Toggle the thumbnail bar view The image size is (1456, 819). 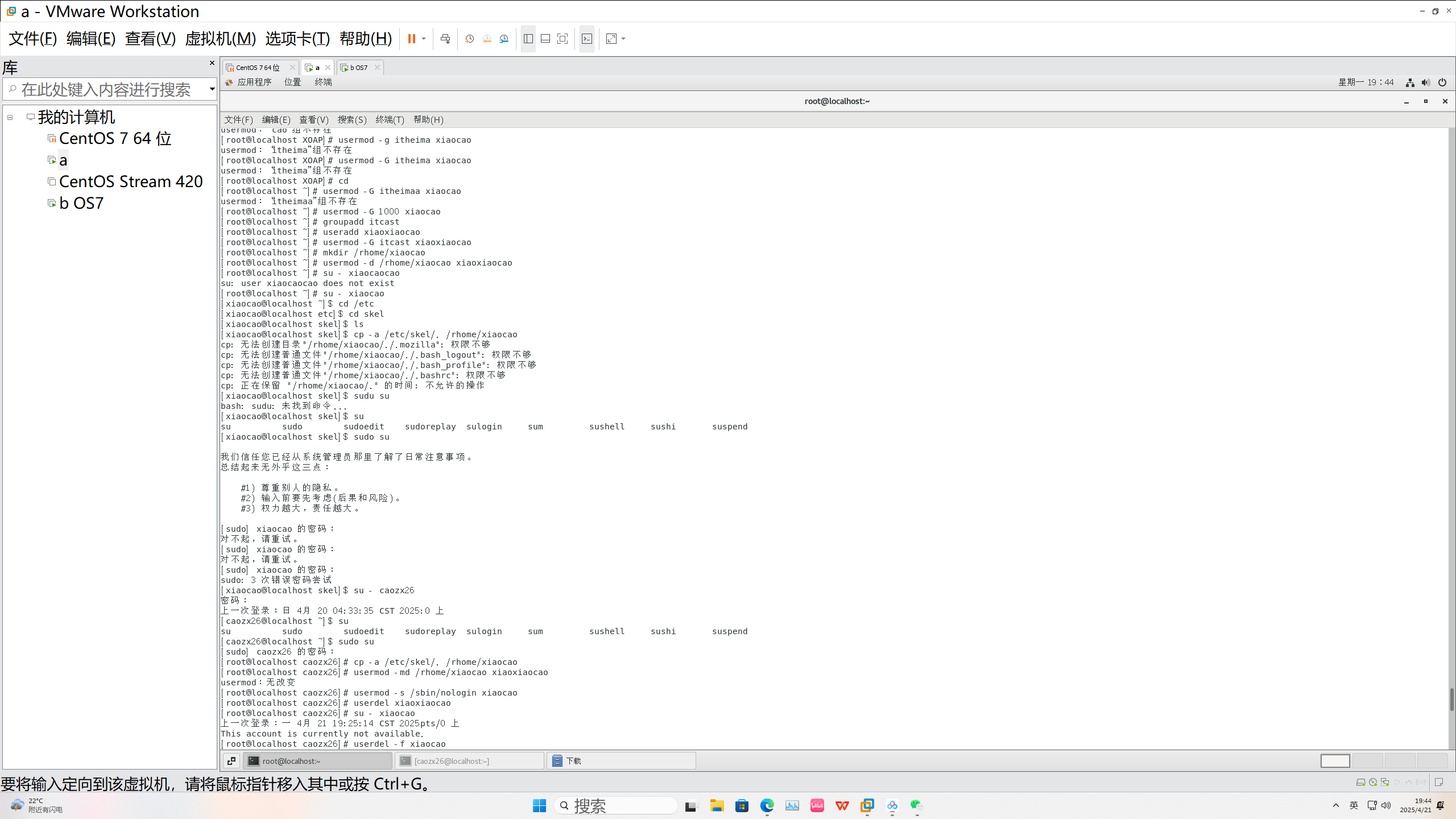(545, 39)
